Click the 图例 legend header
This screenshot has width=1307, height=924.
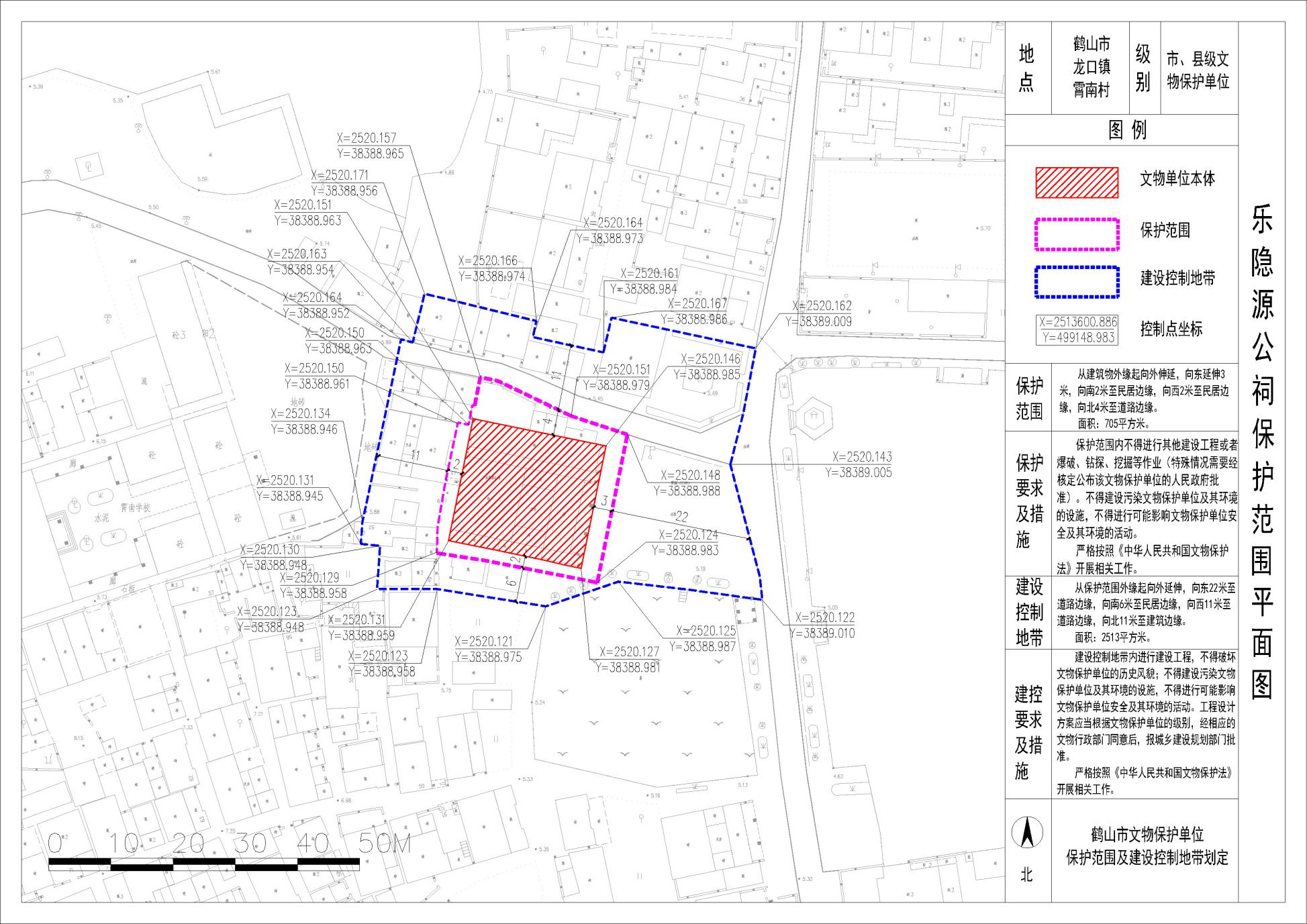[1127, 130]
